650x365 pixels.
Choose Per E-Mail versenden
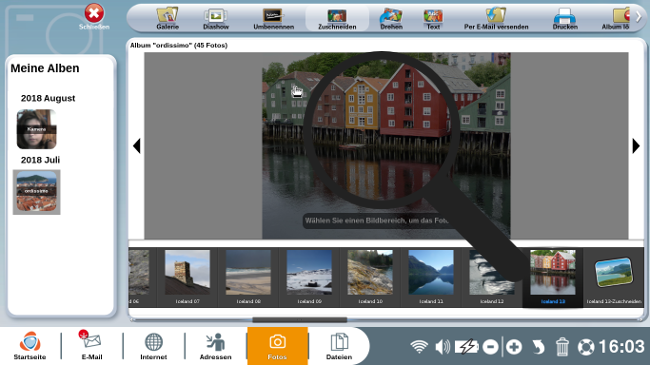click(x=496, y=19)
